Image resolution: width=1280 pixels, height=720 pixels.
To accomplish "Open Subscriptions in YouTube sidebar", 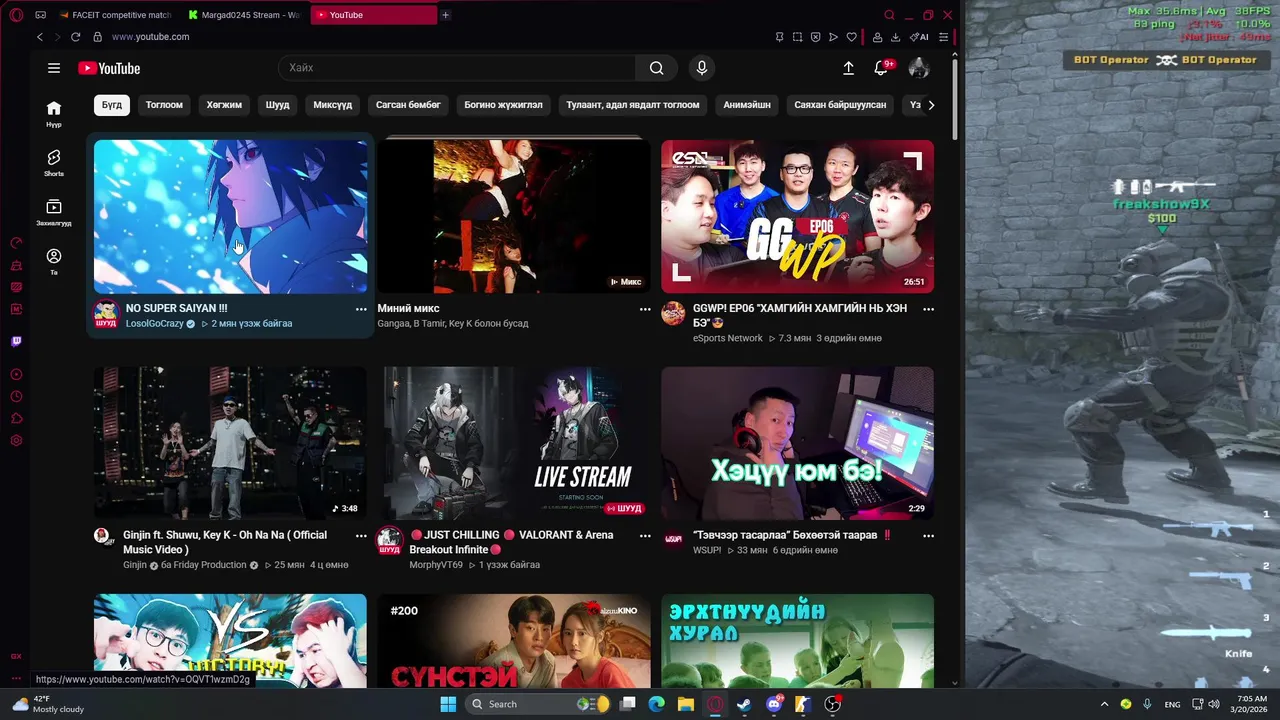I will click(x=54, y=212).
